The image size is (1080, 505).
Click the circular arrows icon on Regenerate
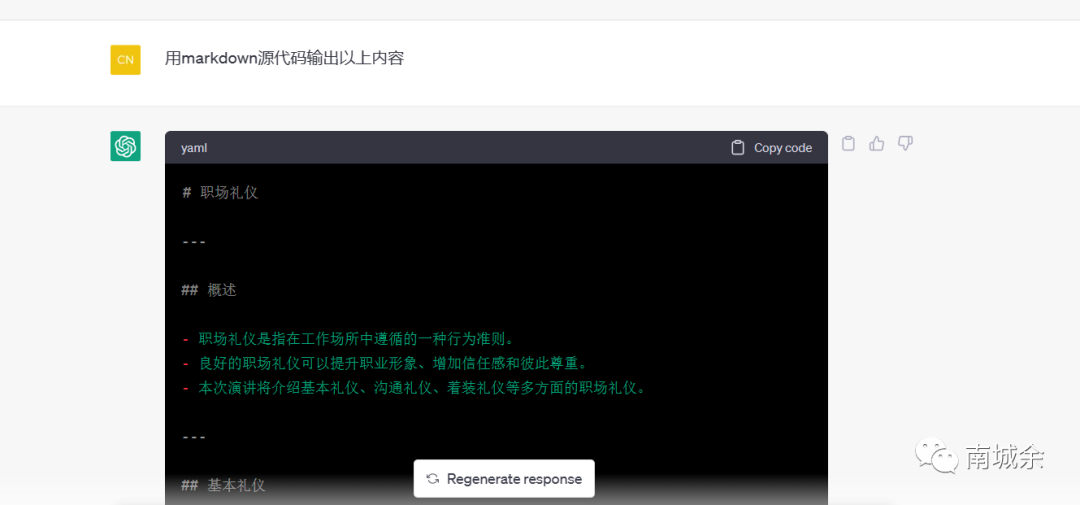pyautogui.click(x=433, y=479)
